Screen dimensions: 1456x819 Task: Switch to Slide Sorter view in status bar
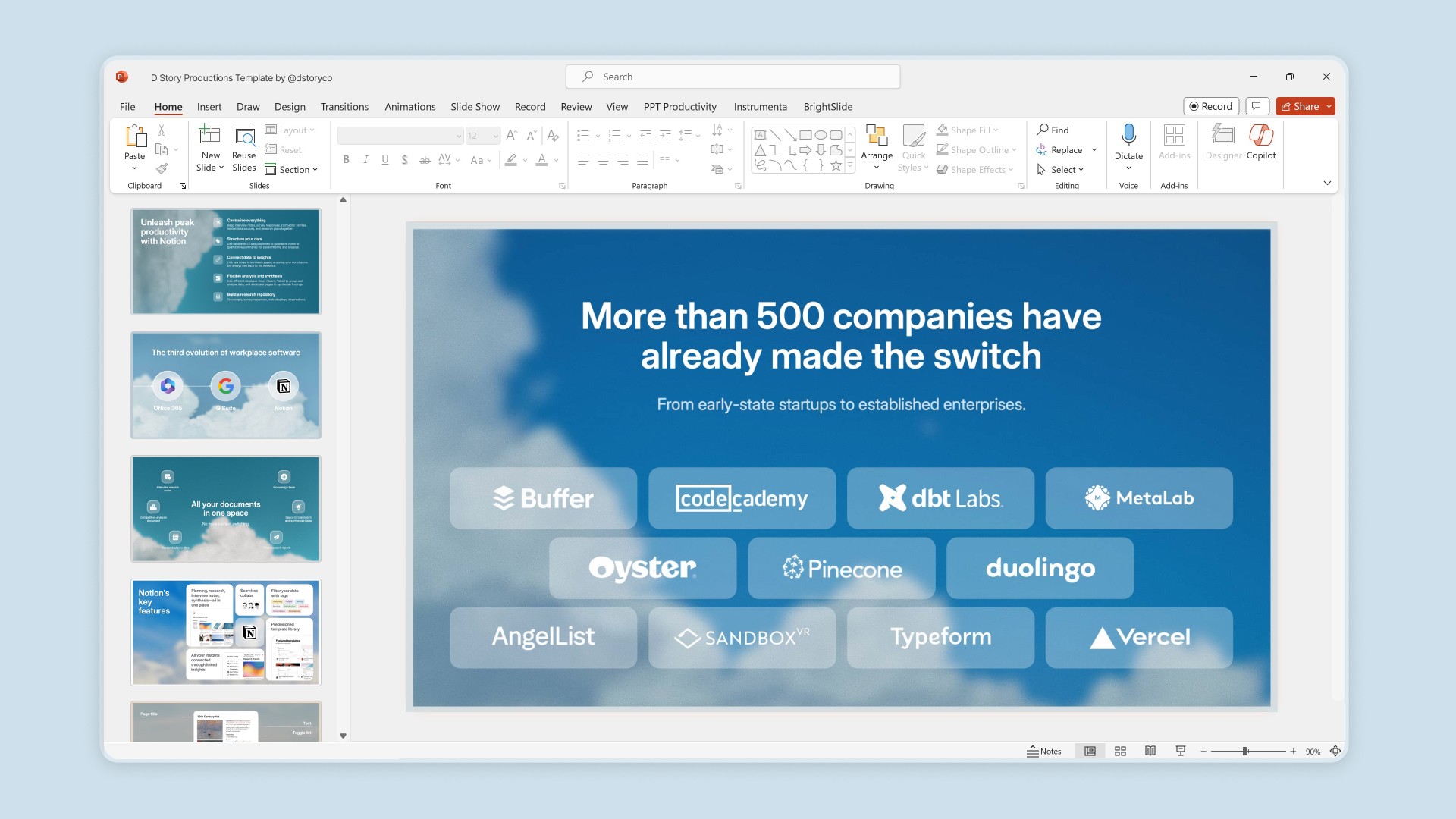[x=1120, y=751]
